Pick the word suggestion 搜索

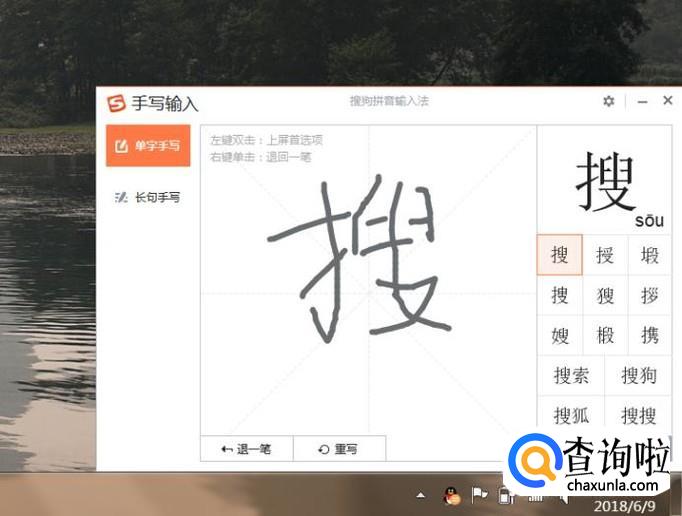tap(571, 375)
